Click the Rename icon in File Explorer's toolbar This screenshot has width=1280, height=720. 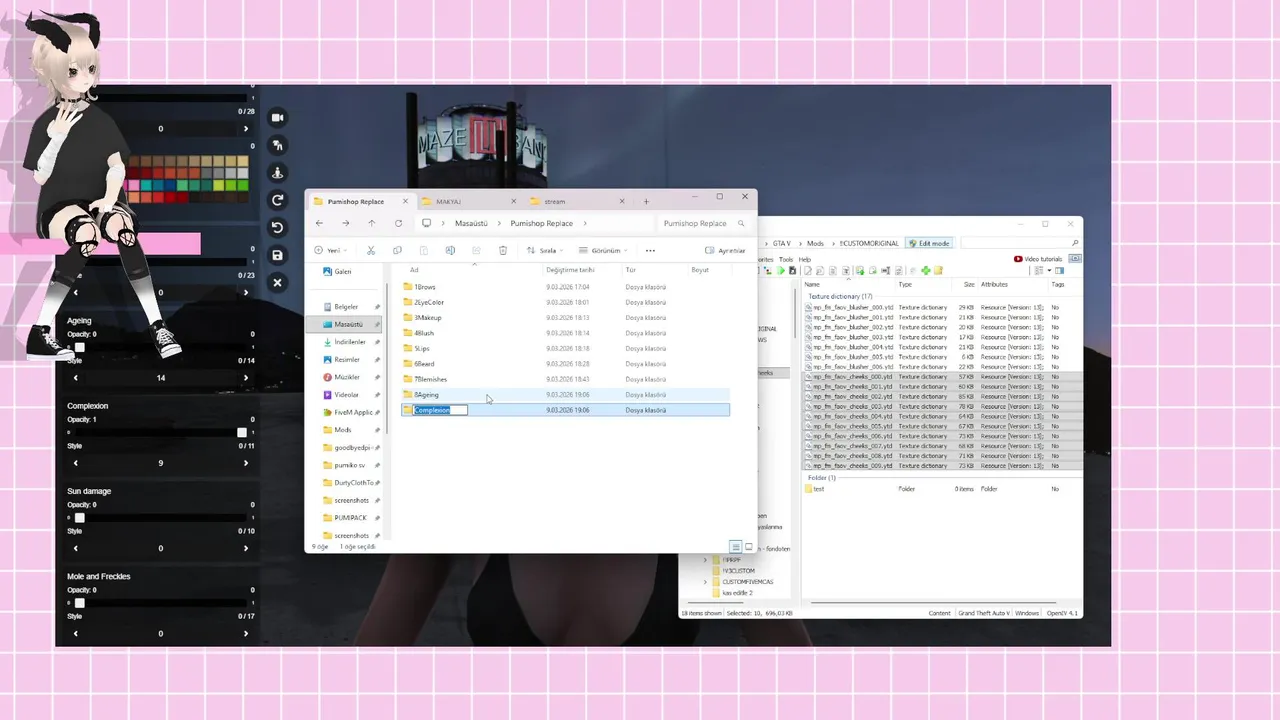(450, 250)
